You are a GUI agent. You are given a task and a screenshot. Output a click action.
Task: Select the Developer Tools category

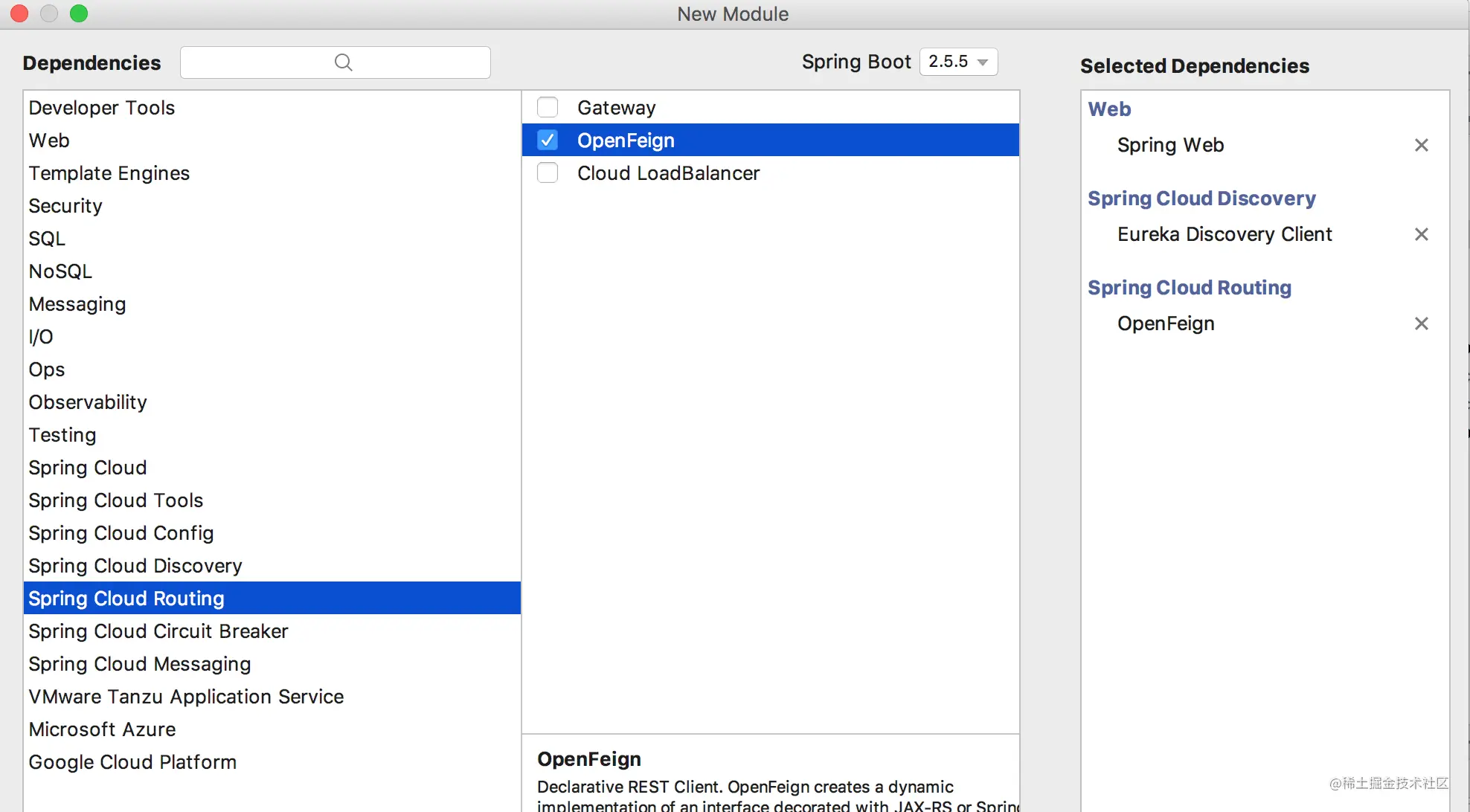(x=272, y=108)
